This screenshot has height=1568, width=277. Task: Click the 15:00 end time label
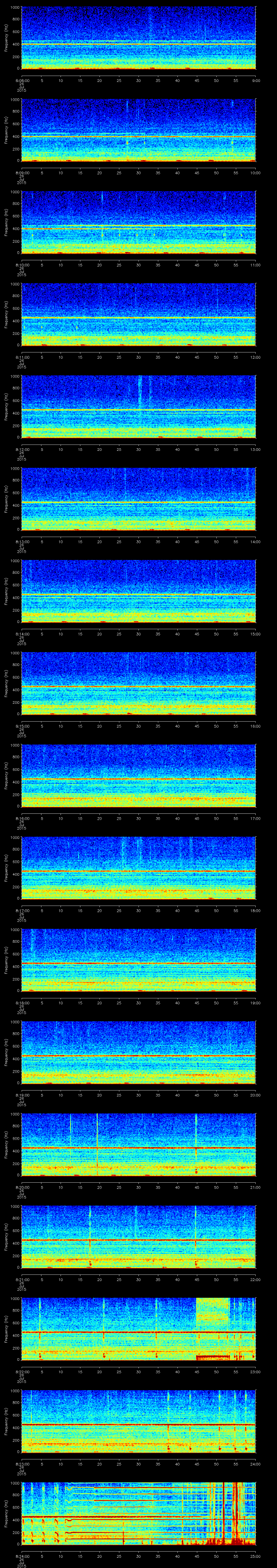(256, 634)
